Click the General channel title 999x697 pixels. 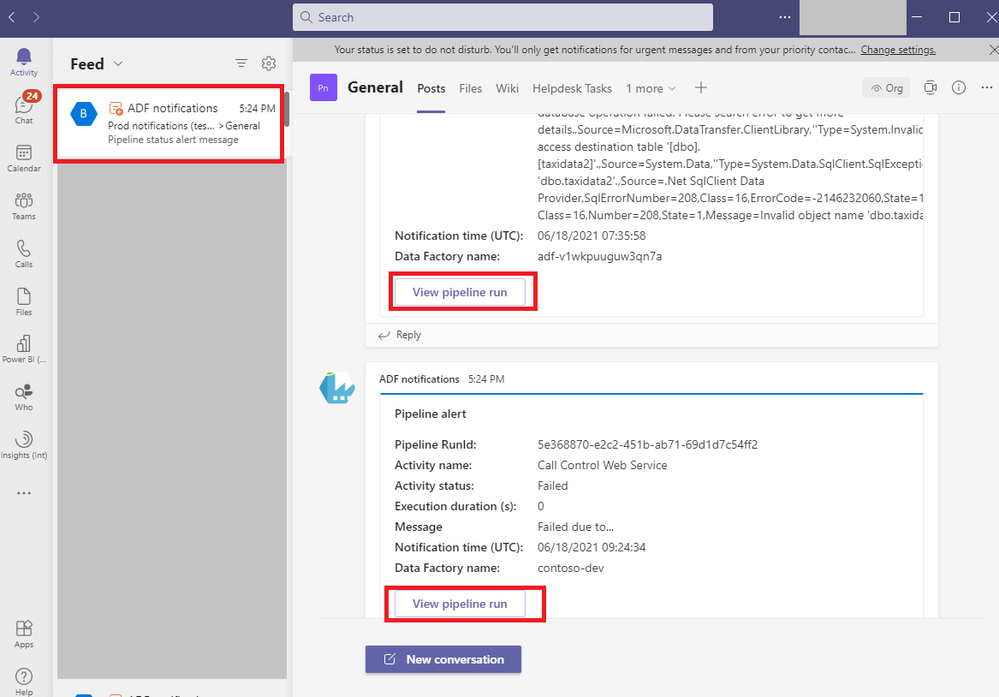click(x=375, y=87)
